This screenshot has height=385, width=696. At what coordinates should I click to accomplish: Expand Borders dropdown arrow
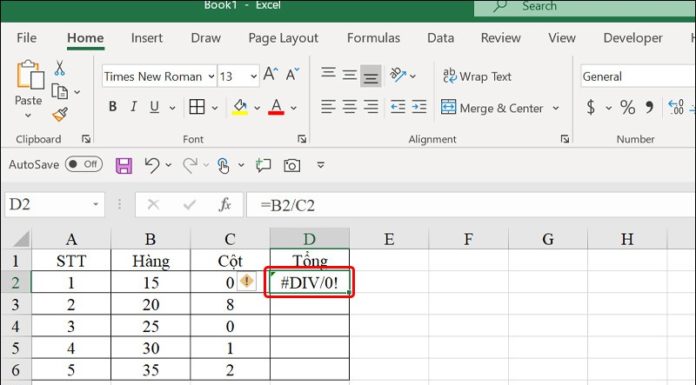pyautogui.click(x=214, y=107)
